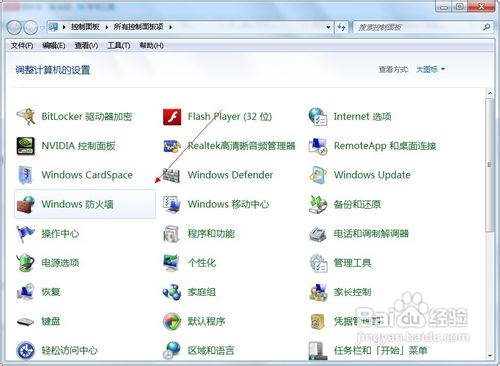Click the scrollbar down arrow
This screenshot has height=366, width=500.
[489, 356]
